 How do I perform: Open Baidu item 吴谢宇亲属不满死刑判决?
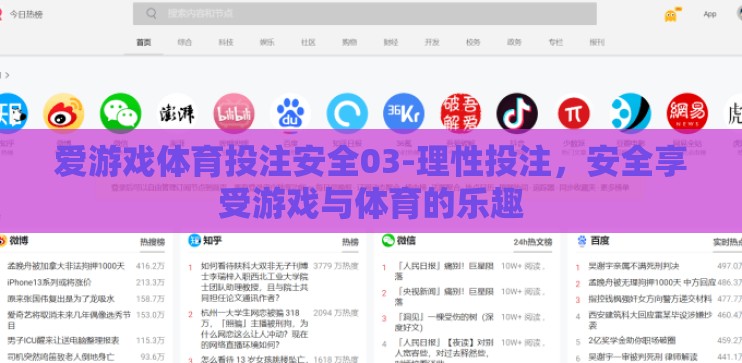pos(634,266)
